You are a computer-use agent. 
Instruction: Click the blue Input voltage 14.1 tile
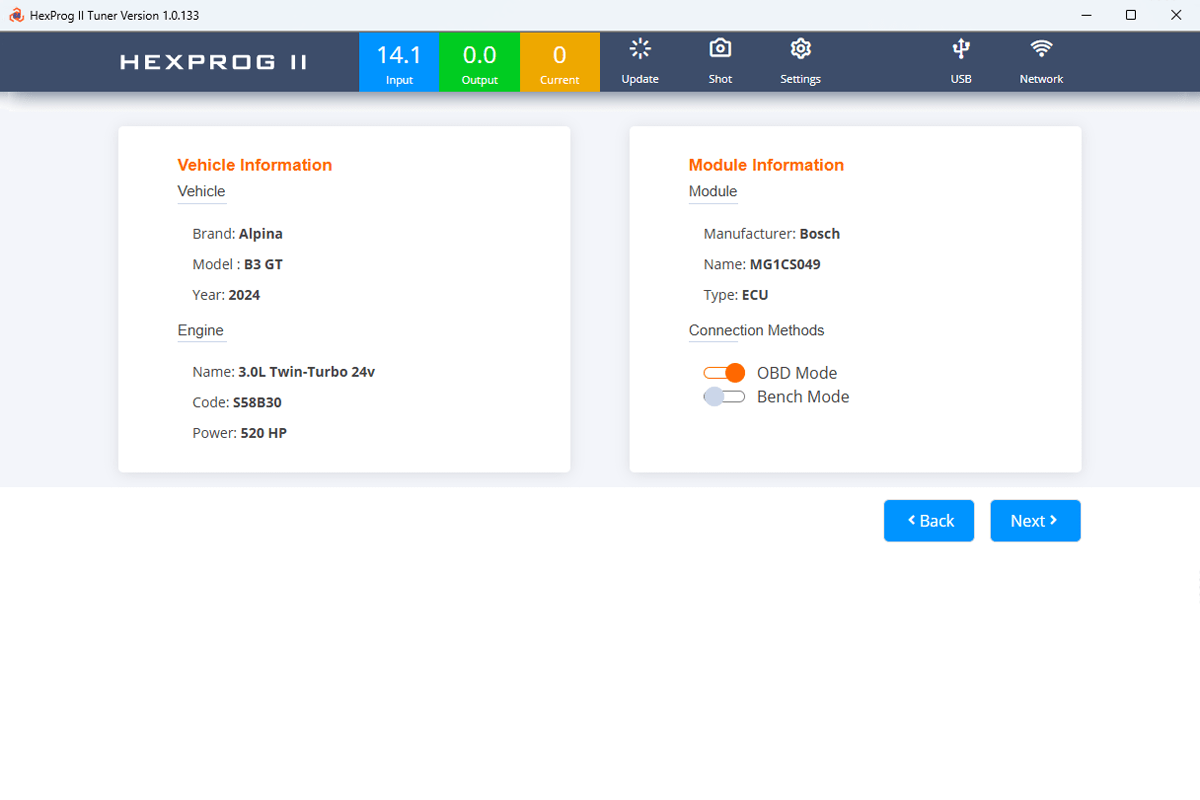coord(399,62)
